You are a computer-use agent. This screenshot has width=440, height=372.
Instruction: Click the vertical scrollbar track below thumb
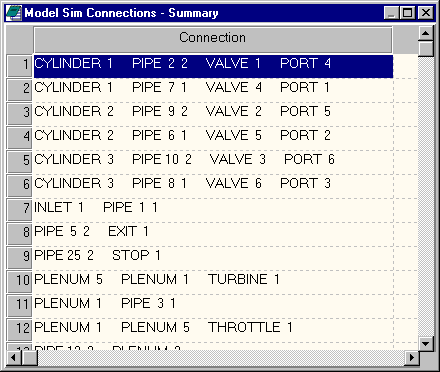426,196
